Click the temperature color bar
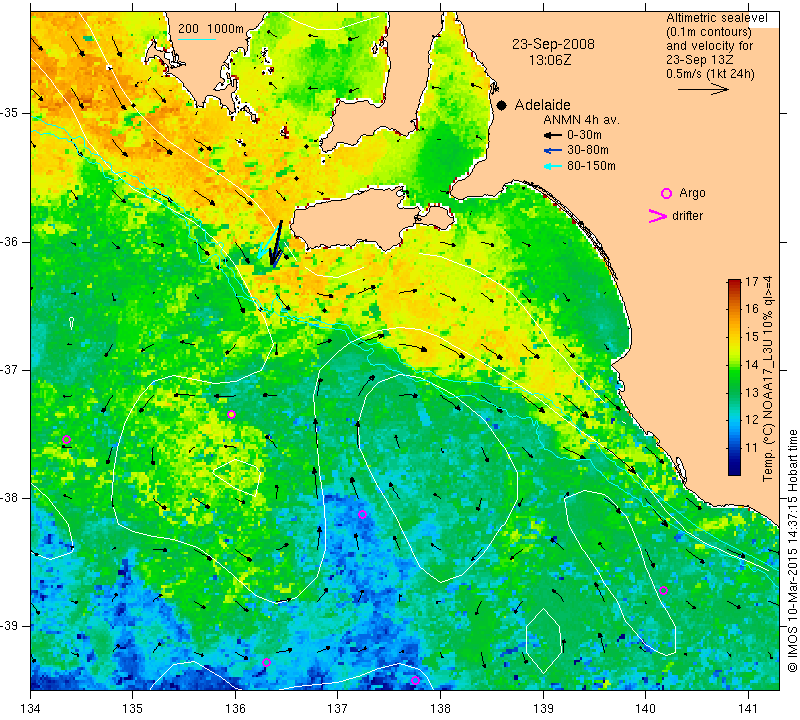The height and width of the screenshot is (720, 800). click(x=734, y=377)
